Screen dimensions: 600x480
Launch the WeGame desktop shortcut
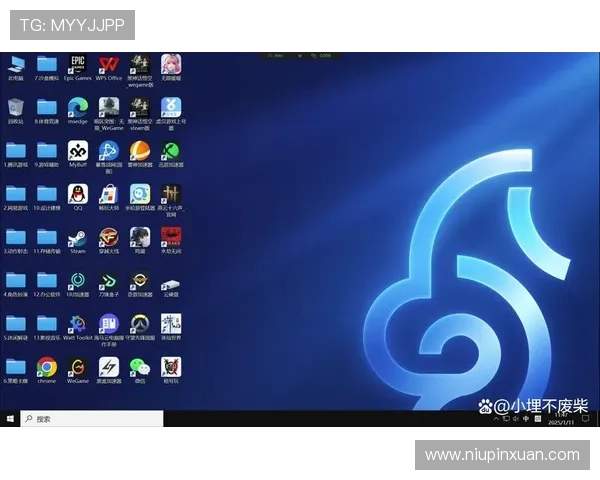click(78, 367)
